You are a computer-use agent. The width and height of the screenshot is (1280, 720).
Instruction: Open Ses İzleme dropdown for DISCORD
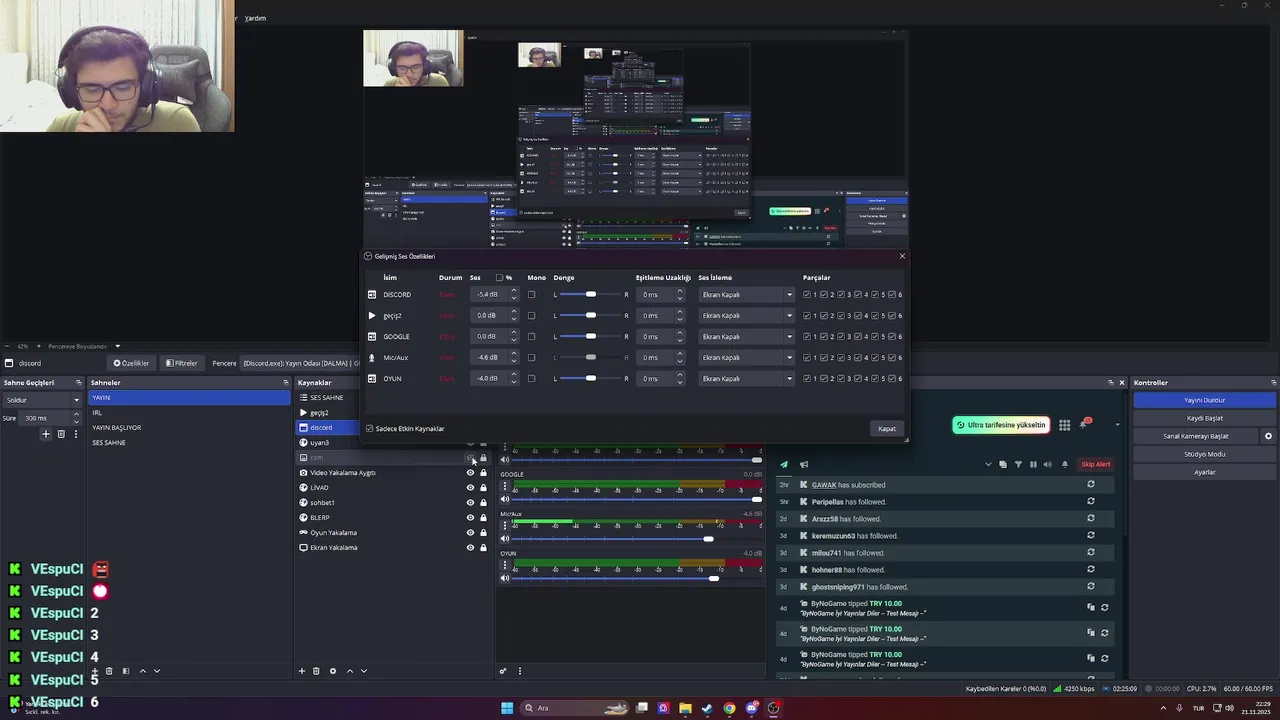point(747,295)
